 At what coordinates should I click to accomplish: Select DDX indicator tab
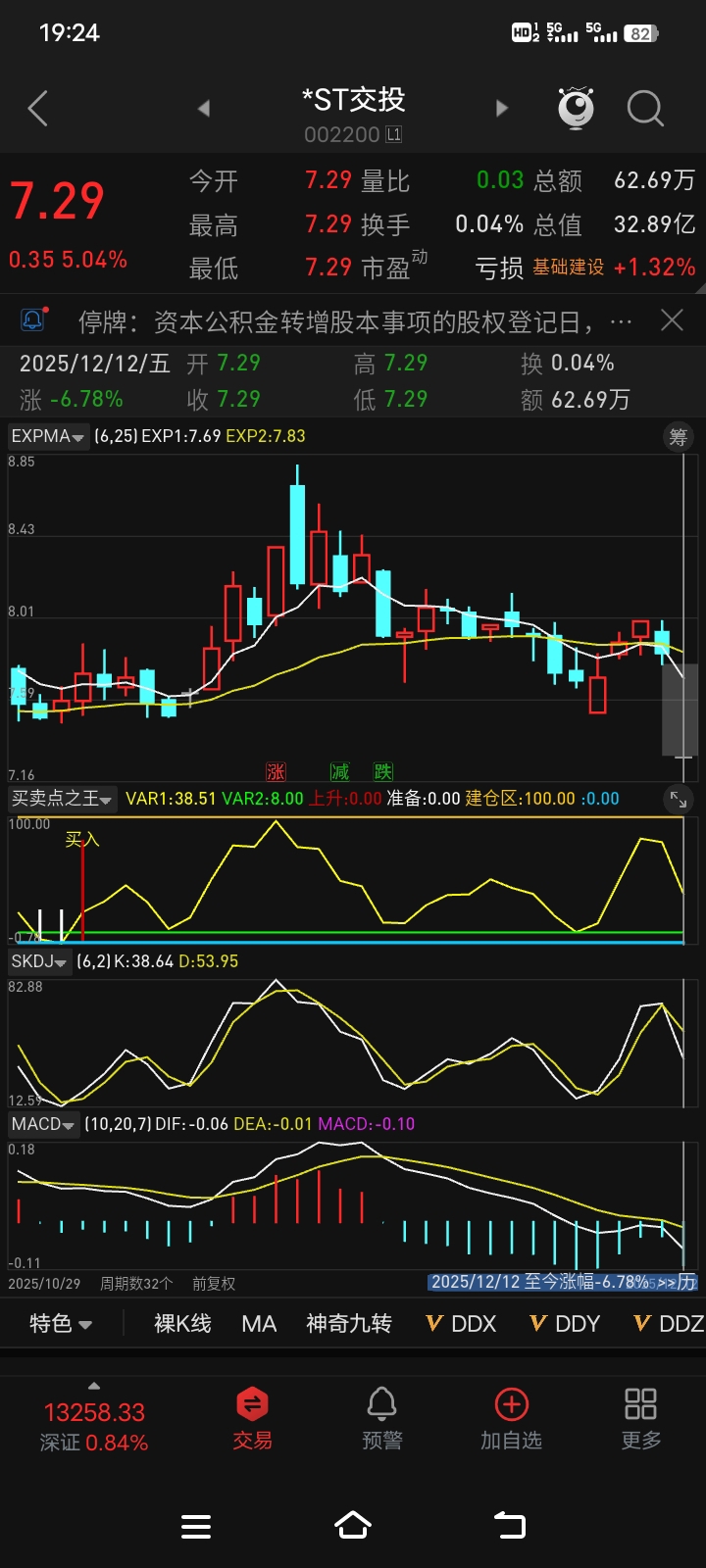(462, 1324)
